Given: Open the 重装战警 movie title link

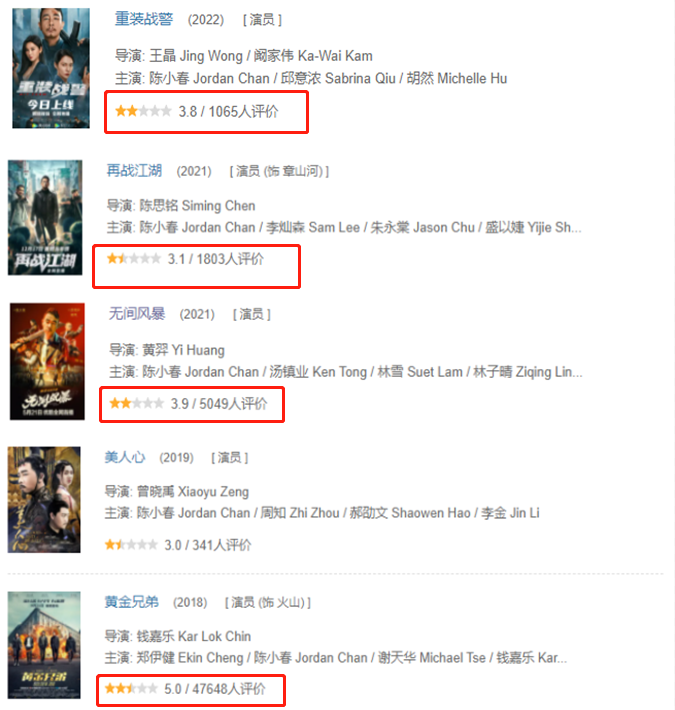Looking at the screenshot, I should coord(144,19).
